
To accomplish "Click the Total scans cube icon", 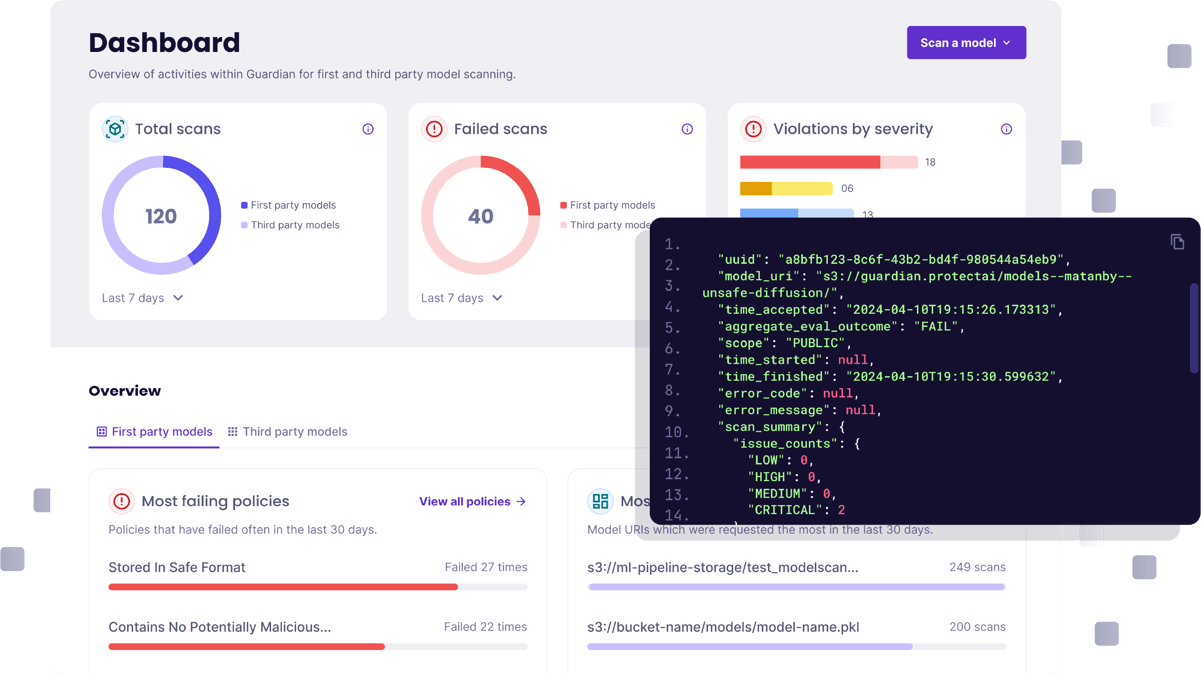I will 115,129.
